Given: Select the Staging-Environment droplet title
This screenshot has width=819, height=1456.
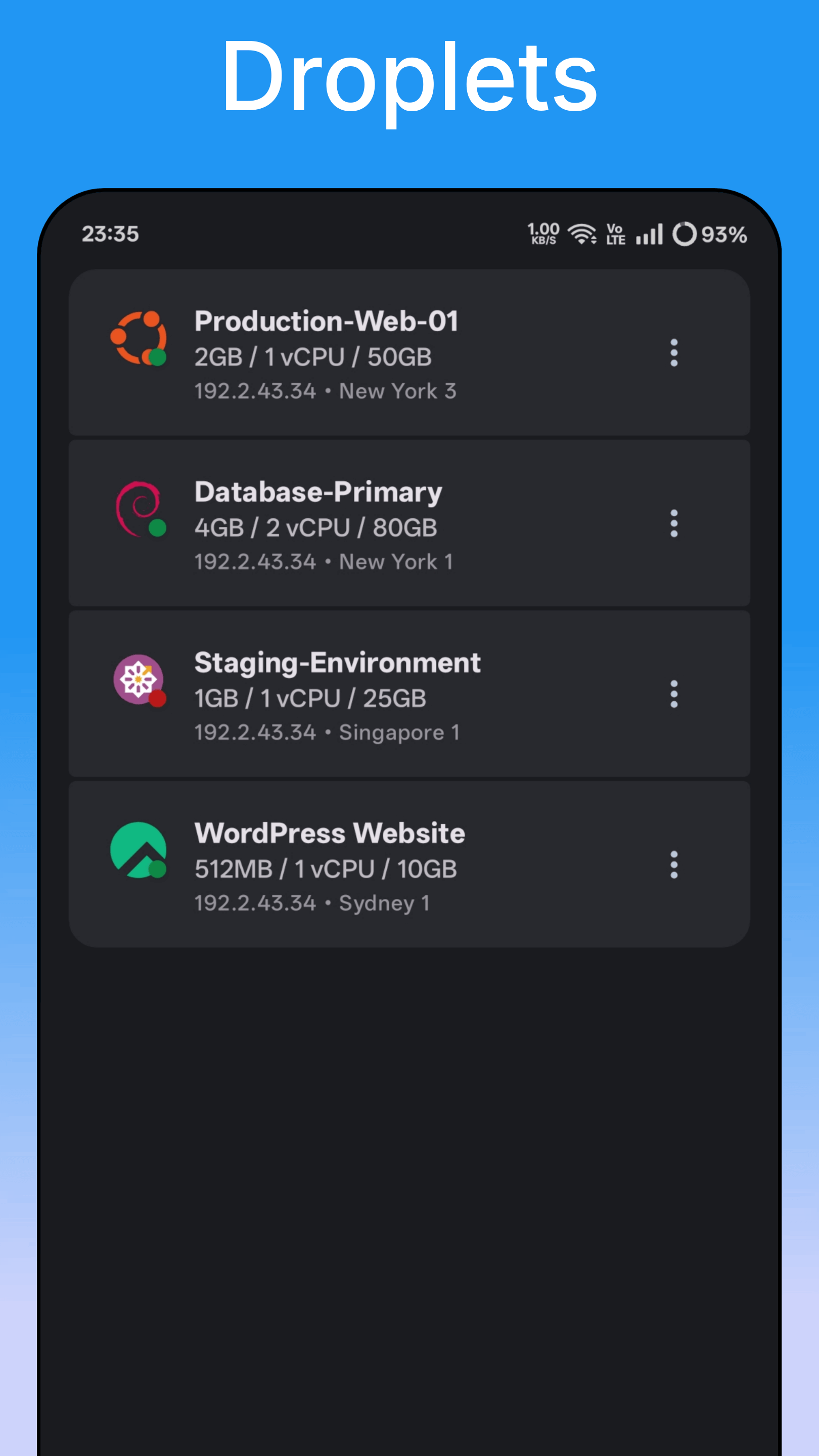Looking at the screenshot, I should (x=337, y=662).
